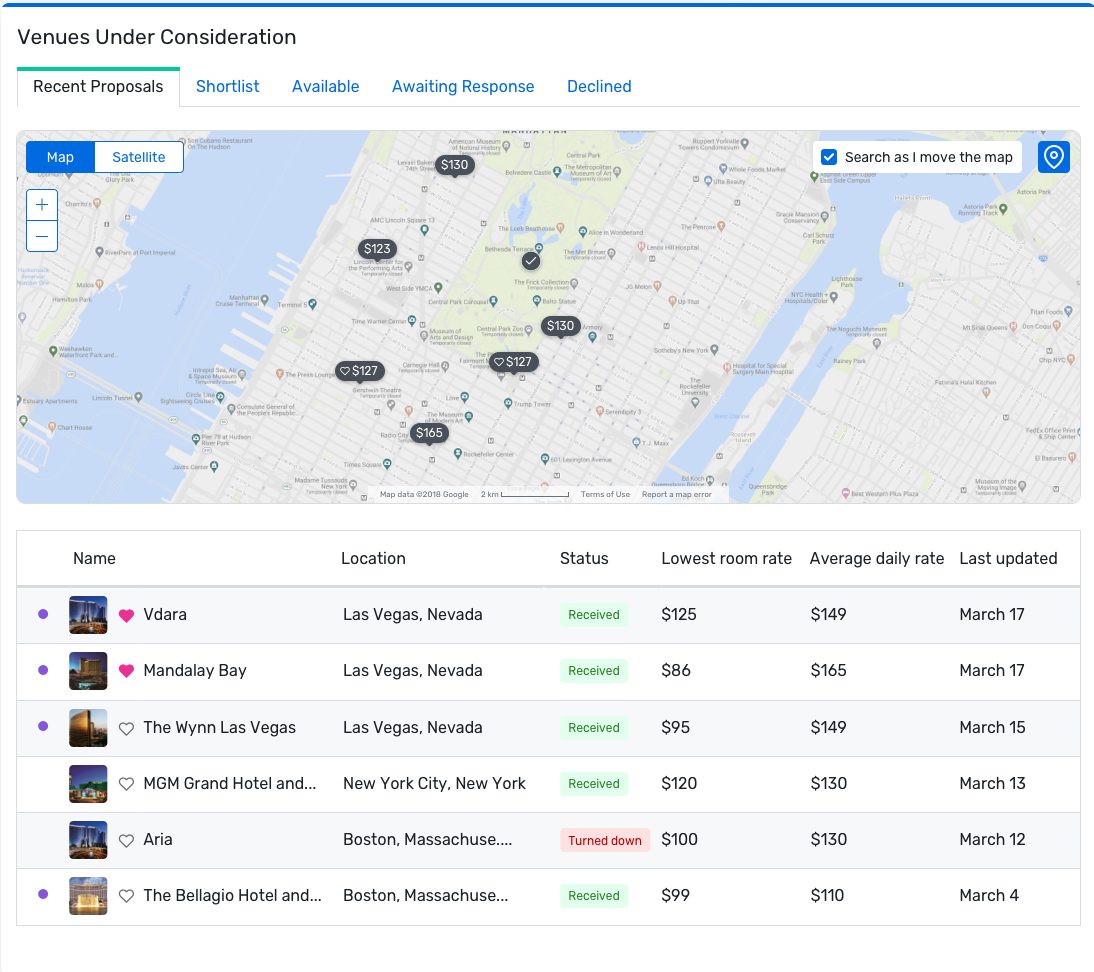1094x972 pixels.
Task: Open the Available tab
Action: pos(325,87)
